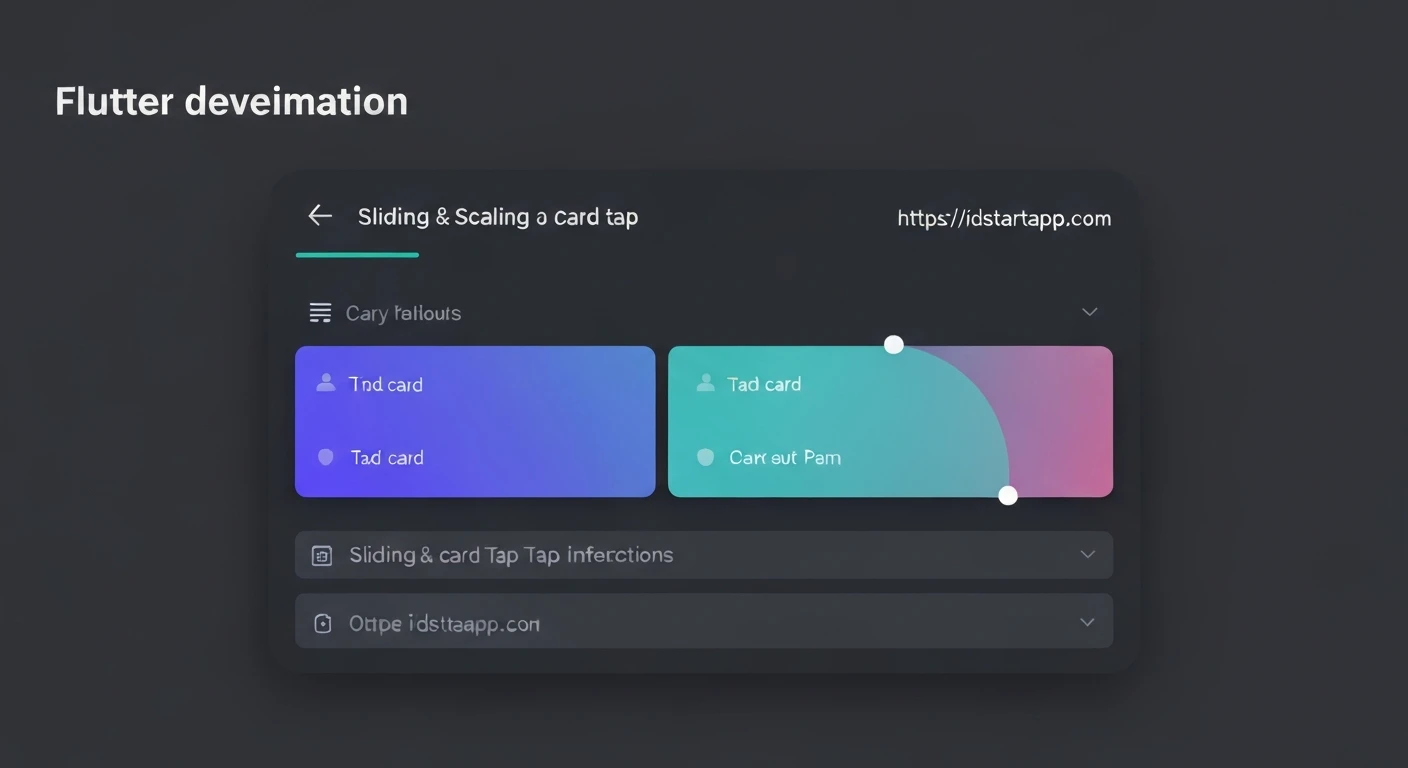Viewport: 1408px width, 768px height.
Task: Click the list icon beside Cary fallouts
Action: [x=320, y=313]
